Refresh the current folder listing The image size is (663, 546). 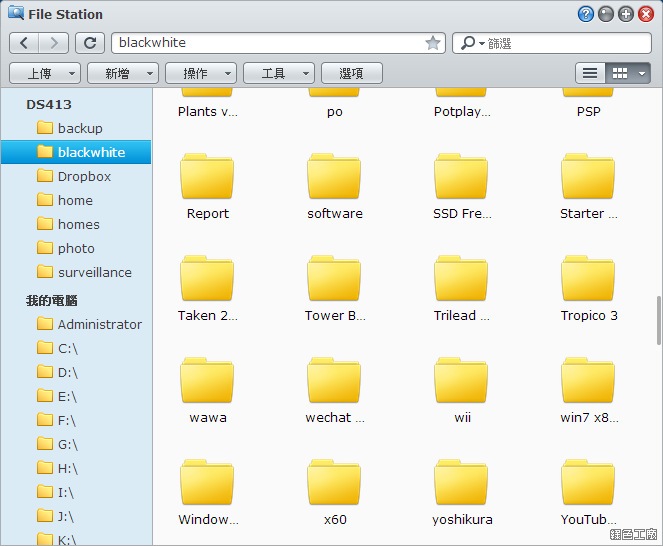[x=90, y=43]
